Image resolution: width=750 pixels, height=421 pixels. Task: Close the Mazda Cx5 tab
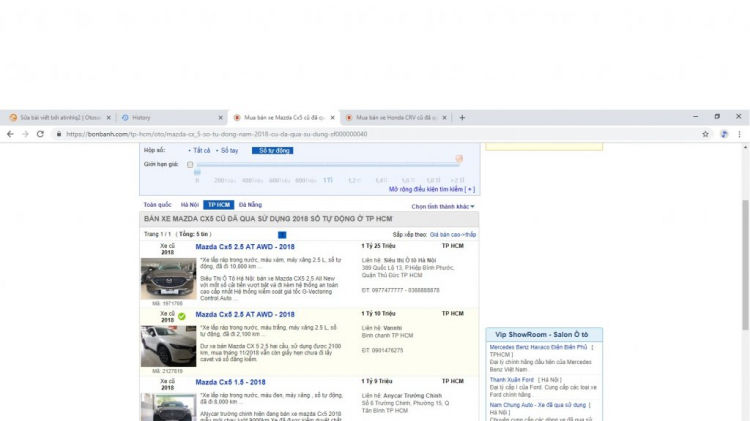pos(332,118)
